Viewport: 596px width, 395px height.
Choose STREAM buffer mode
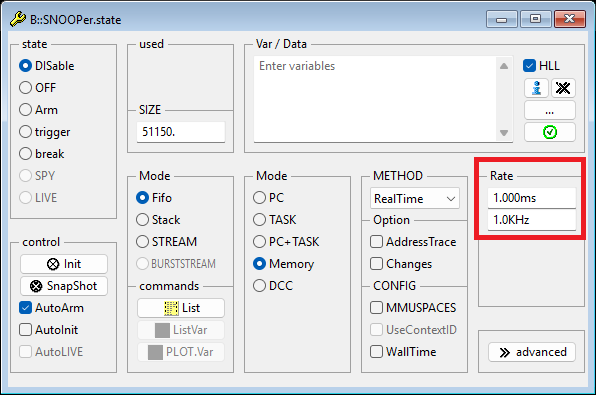(x=166, y=242)
